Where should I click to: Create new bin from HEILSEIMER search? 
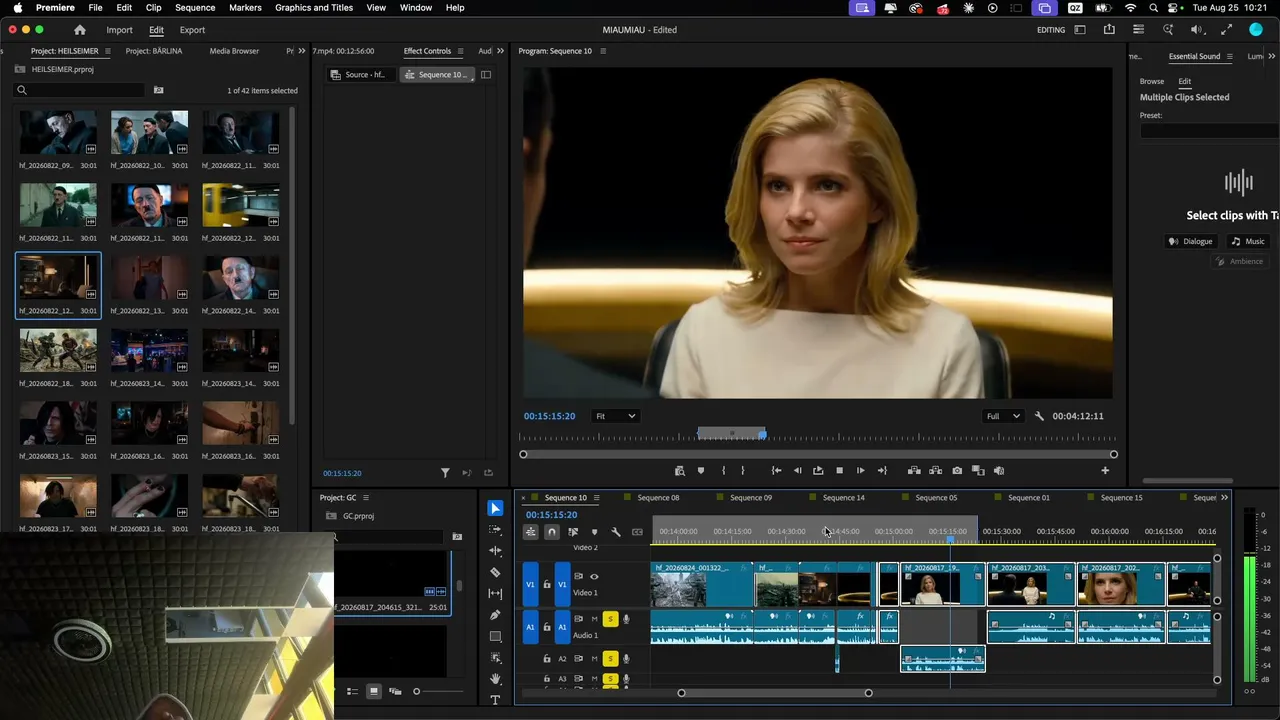click(x=158, y=90)
